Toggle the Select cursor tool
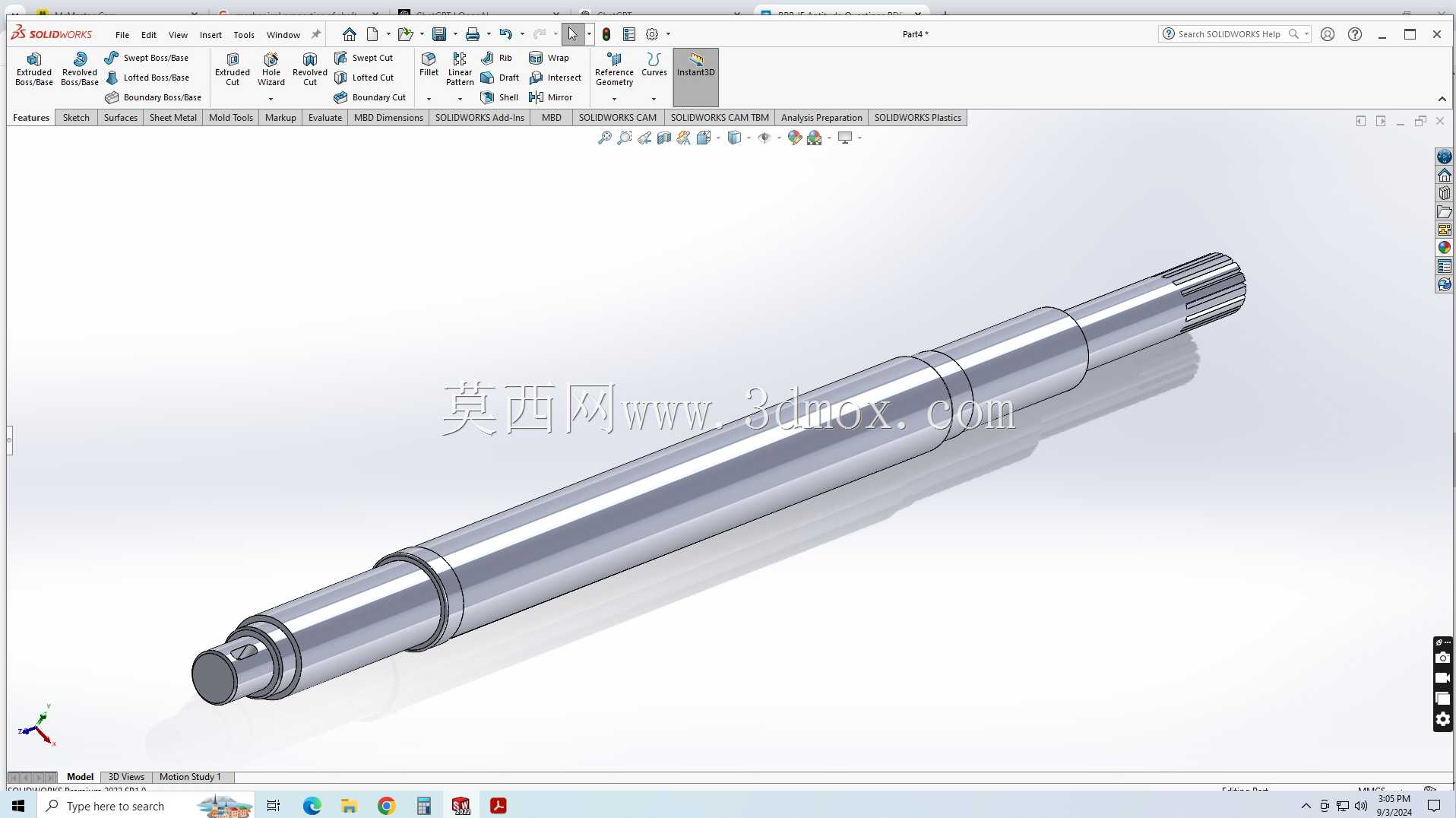This screenshot has height=818, width=1456. [572, 34]
